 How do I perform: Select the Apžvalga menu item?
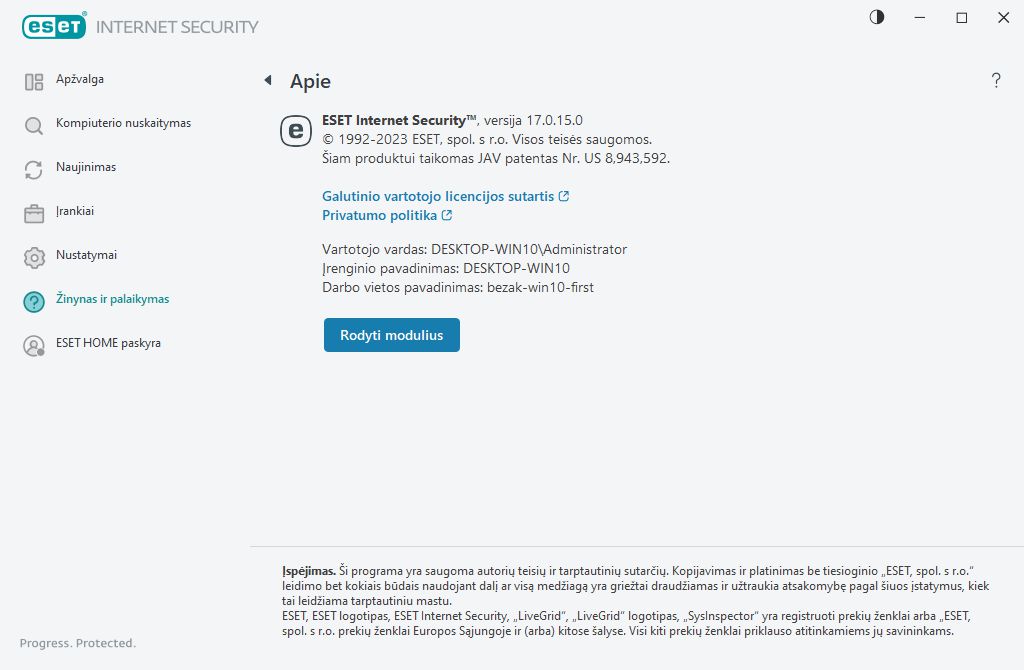80,79
